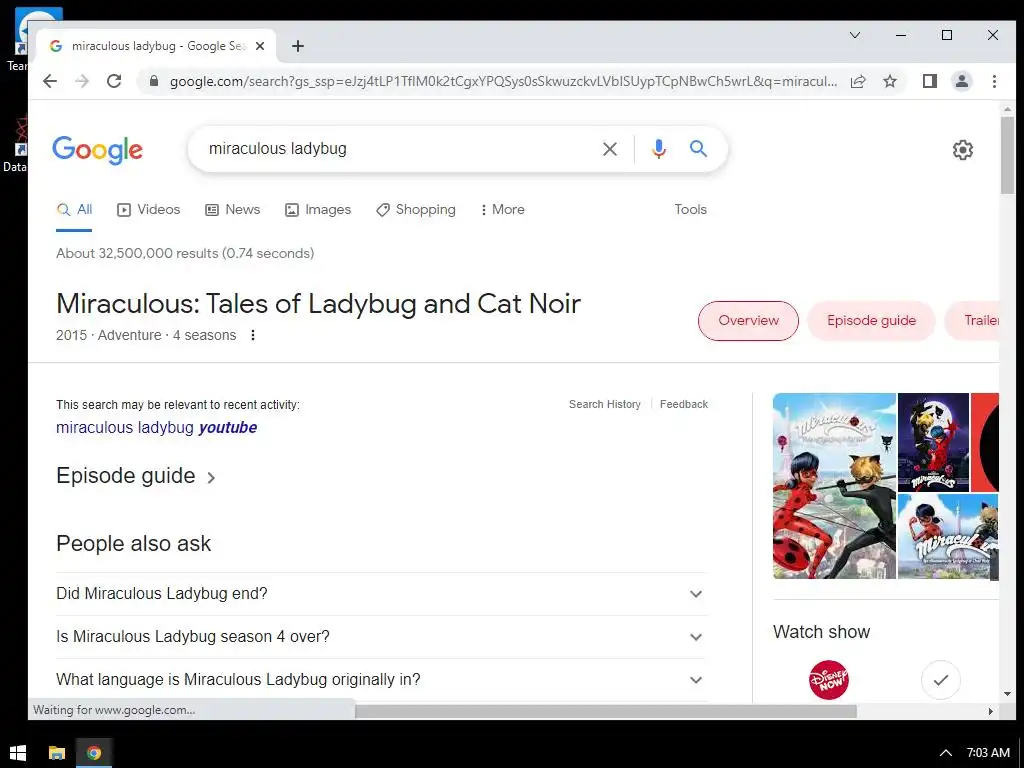The height and width of the screenshot is (768, 1024).
Task: Submit search with magnifier icon
Action: (698, 149)
